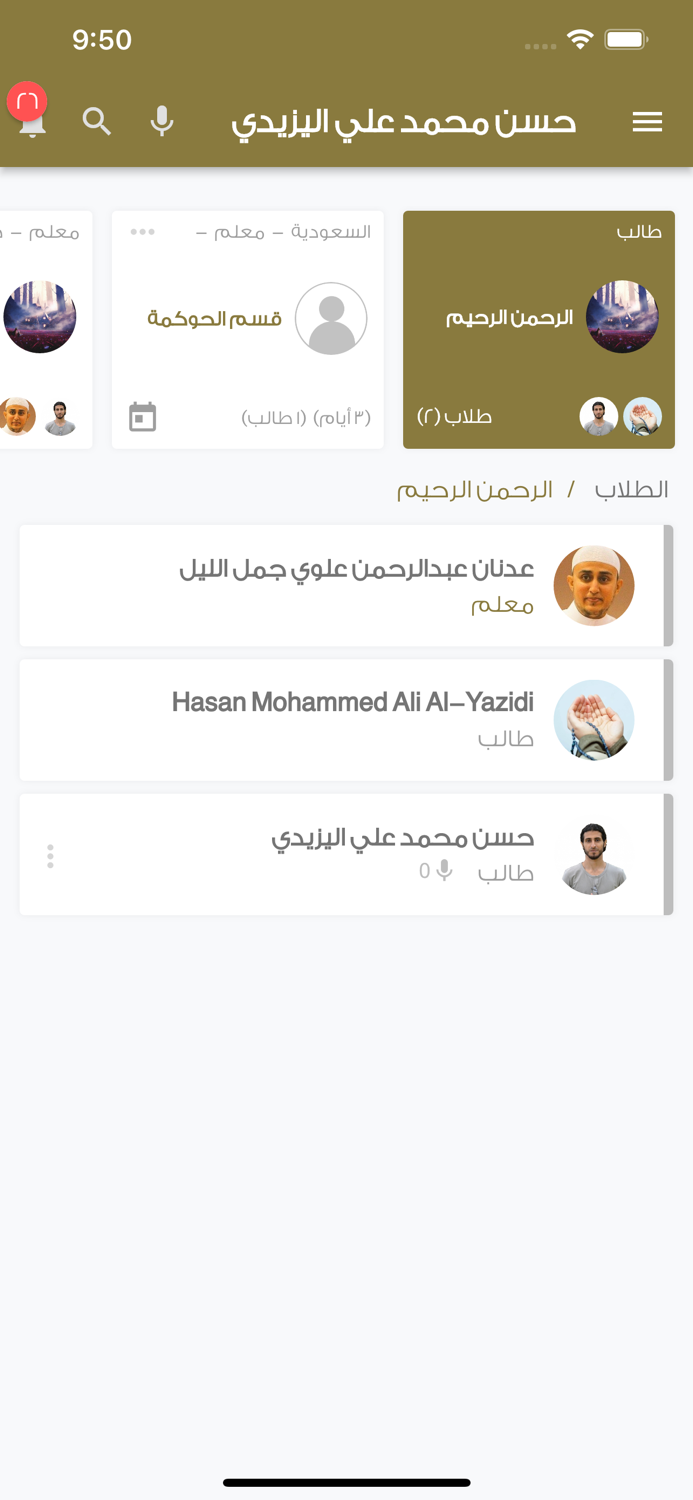Screen dimensions: 693x1500
Task: Click the scrollbar thumb beside the teacher entry
Action: 668,586
